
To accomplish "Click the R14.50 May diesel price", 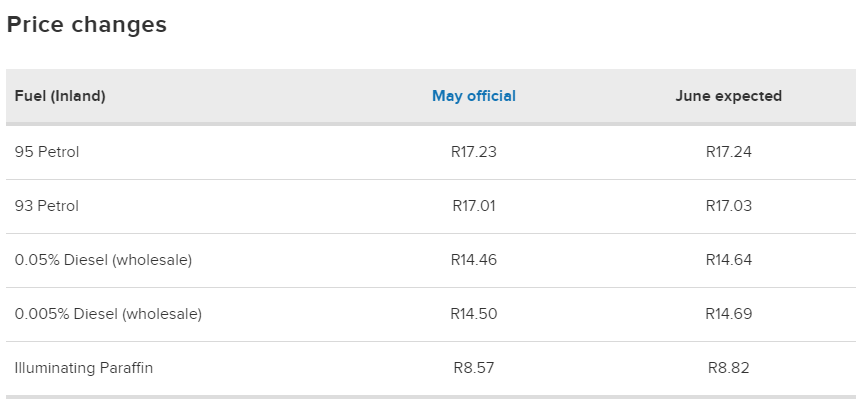I will coord(474,314).
